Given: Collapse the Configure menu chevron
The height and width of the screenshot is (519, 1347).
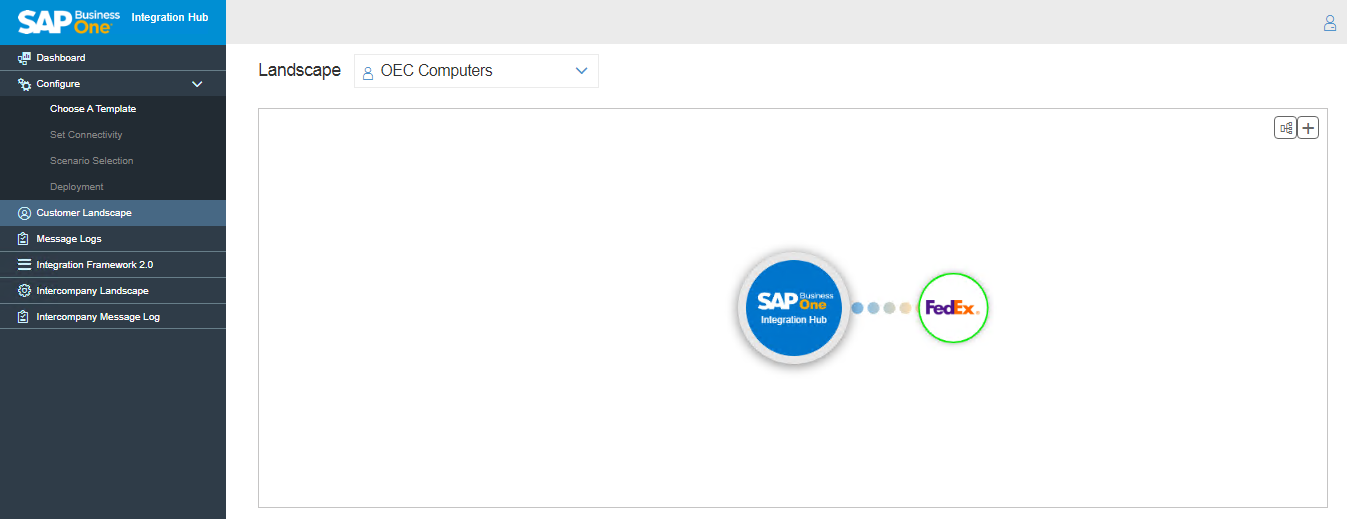Looking at the screenshot, I should [197, 84].
